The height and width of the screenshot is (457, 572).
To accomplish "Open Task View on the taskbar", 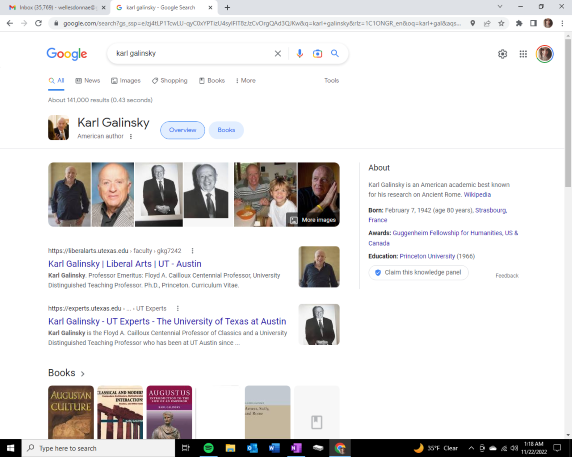I will tap(186, 448).
